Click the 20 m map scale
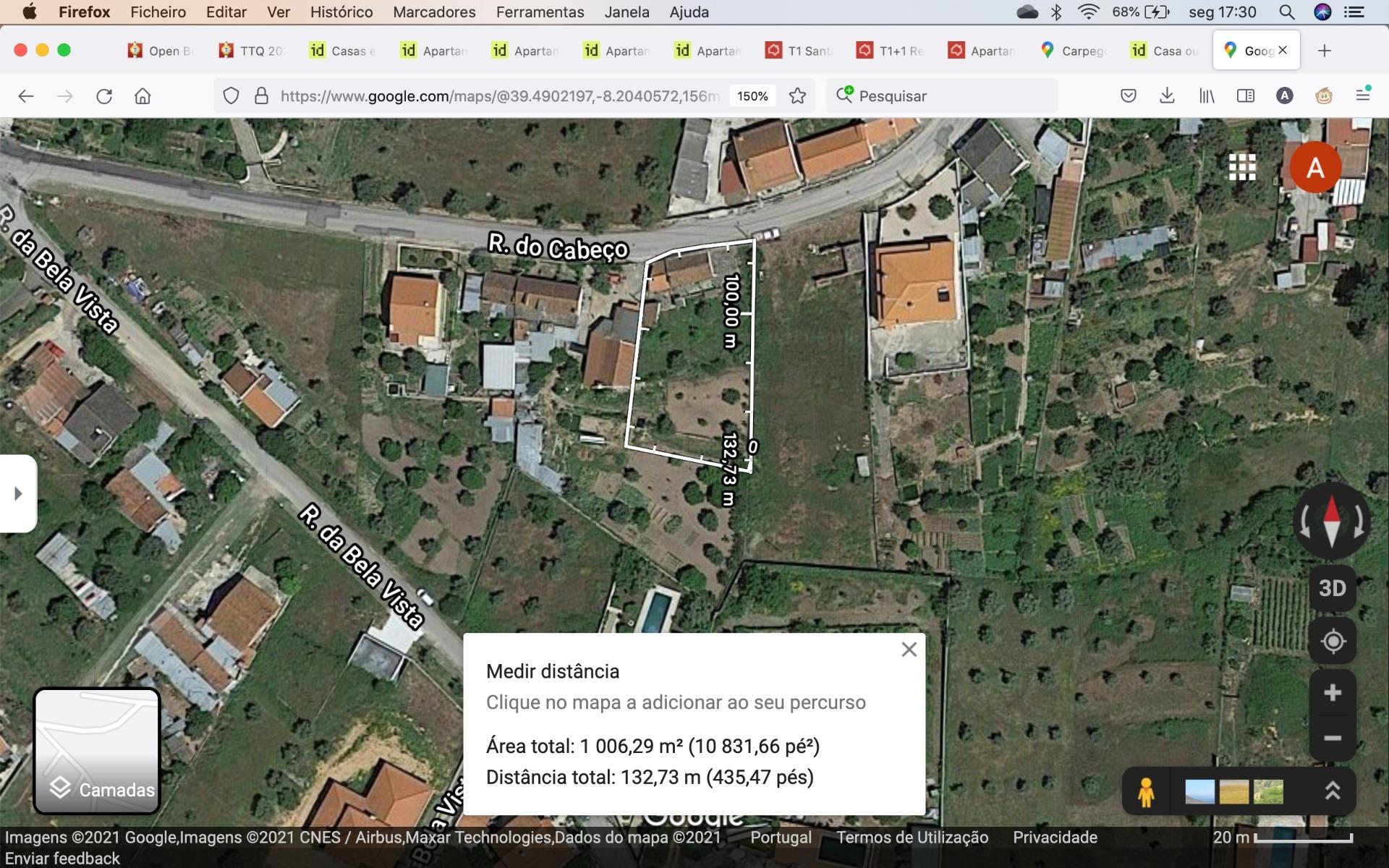The height and width of the screenshot is (868, 1389). pyautogui.click(x=1283, y=838)
